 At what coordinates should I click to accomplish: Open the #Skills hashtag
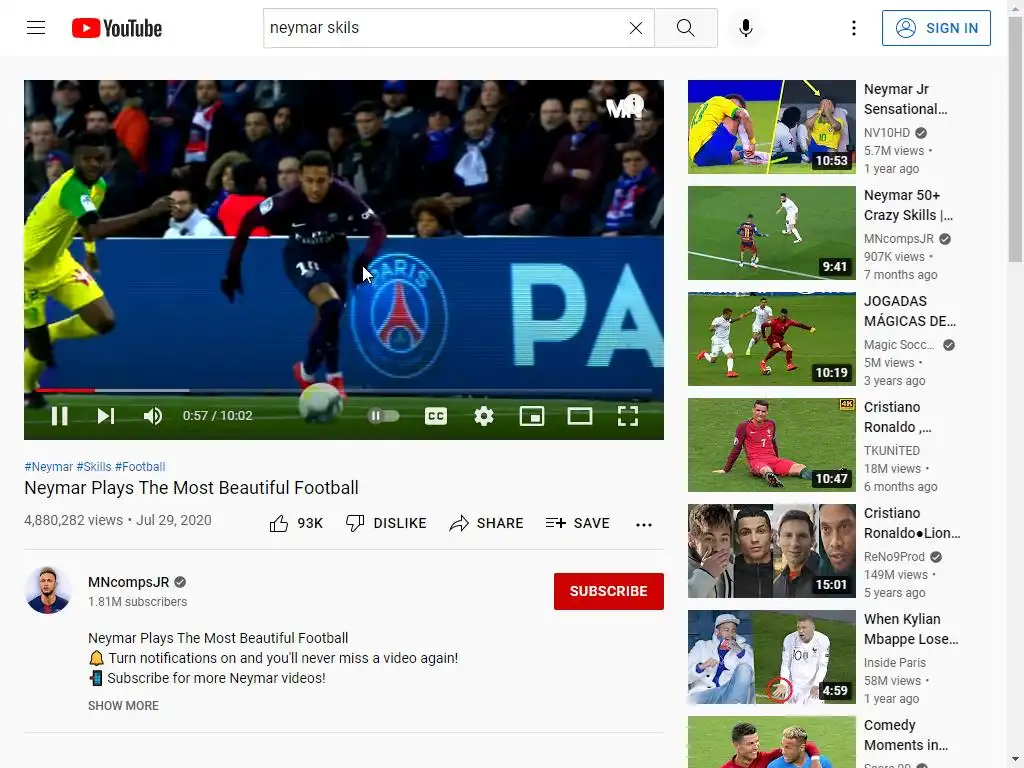[x=94, y=467]
